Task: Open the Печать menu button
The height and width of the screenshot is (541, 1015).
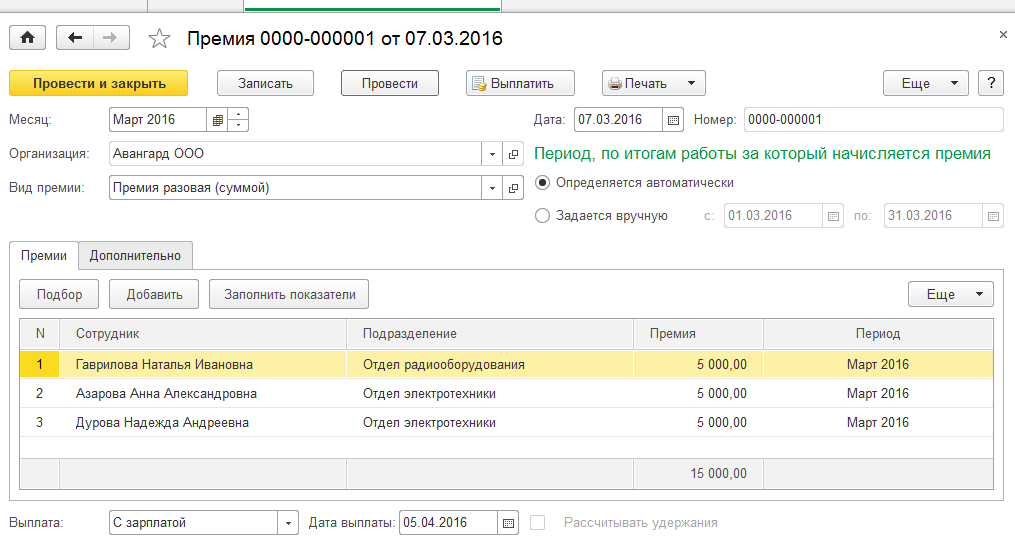Action: point(654,83)
